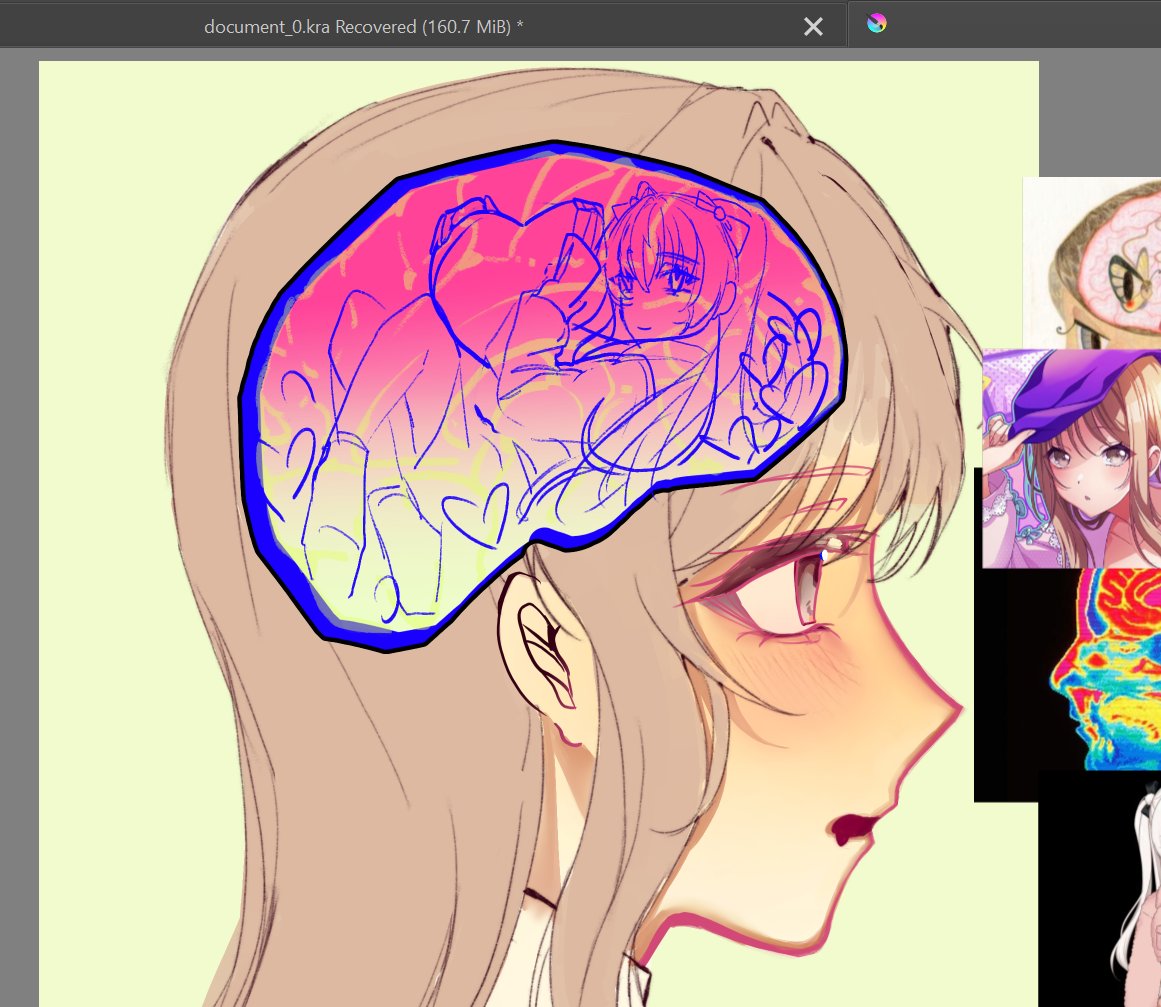The image size is (1161, 1007).
Task: Click the purple hat girl reference image
Action: click(x=1071, y=459)
